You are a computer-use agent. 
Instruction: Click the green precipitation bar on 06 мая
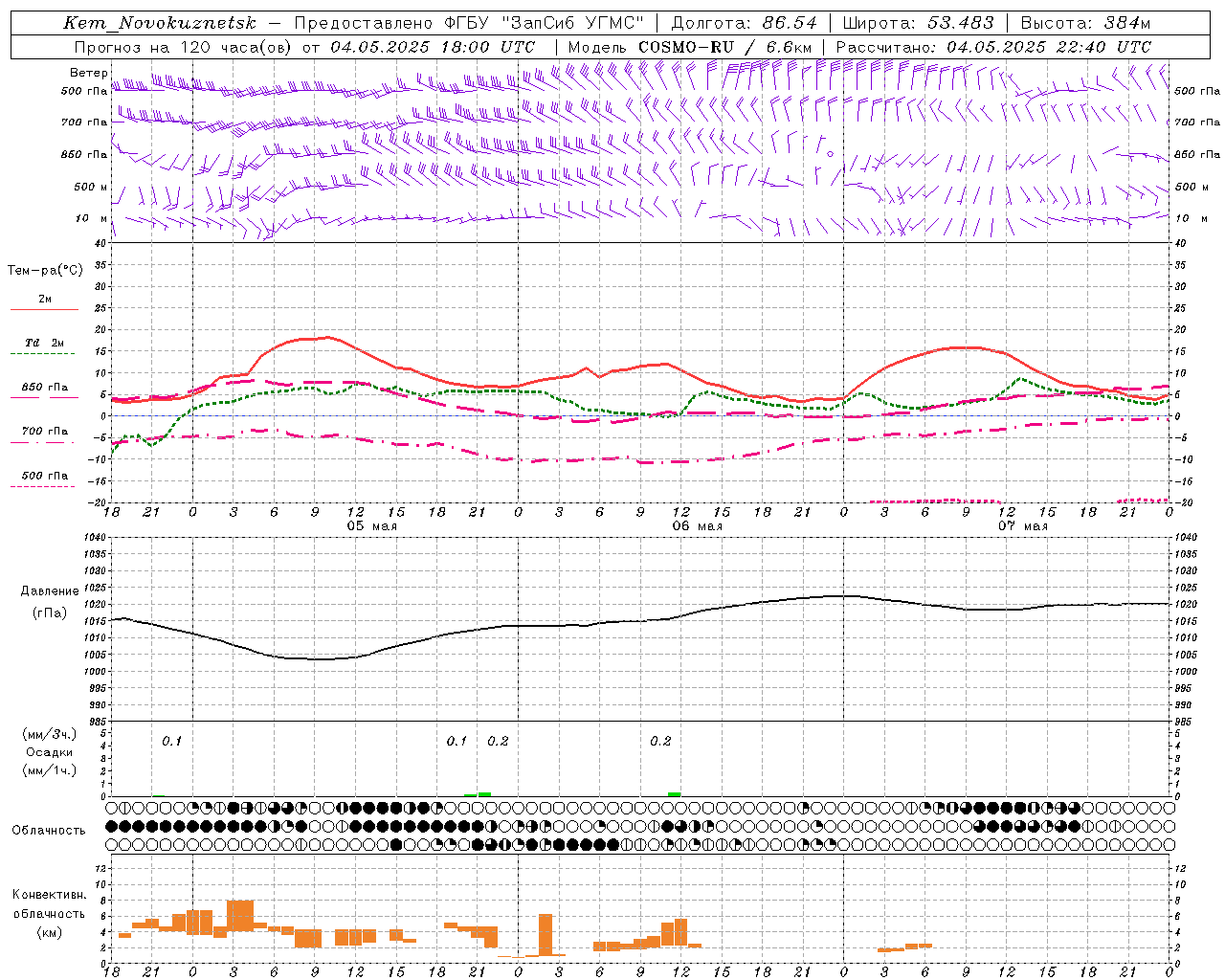[x=675, y=794]
